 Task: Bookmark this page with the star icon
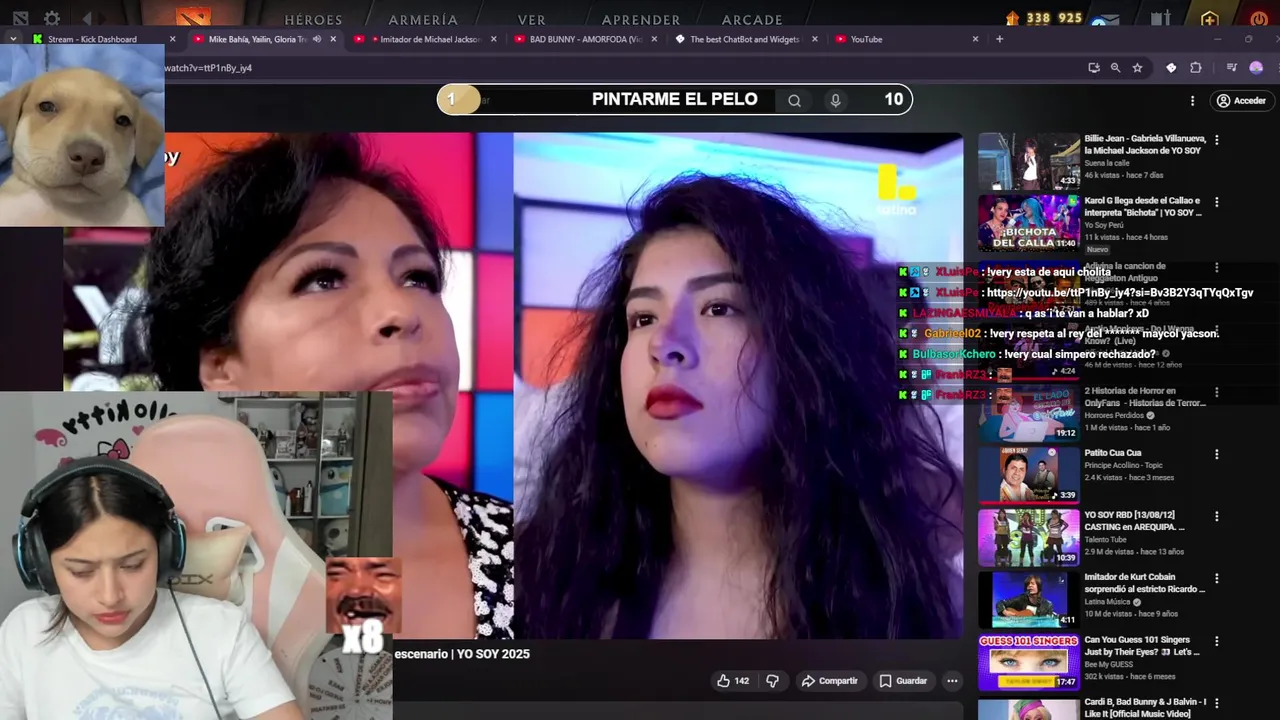[x=1137, y=68]
